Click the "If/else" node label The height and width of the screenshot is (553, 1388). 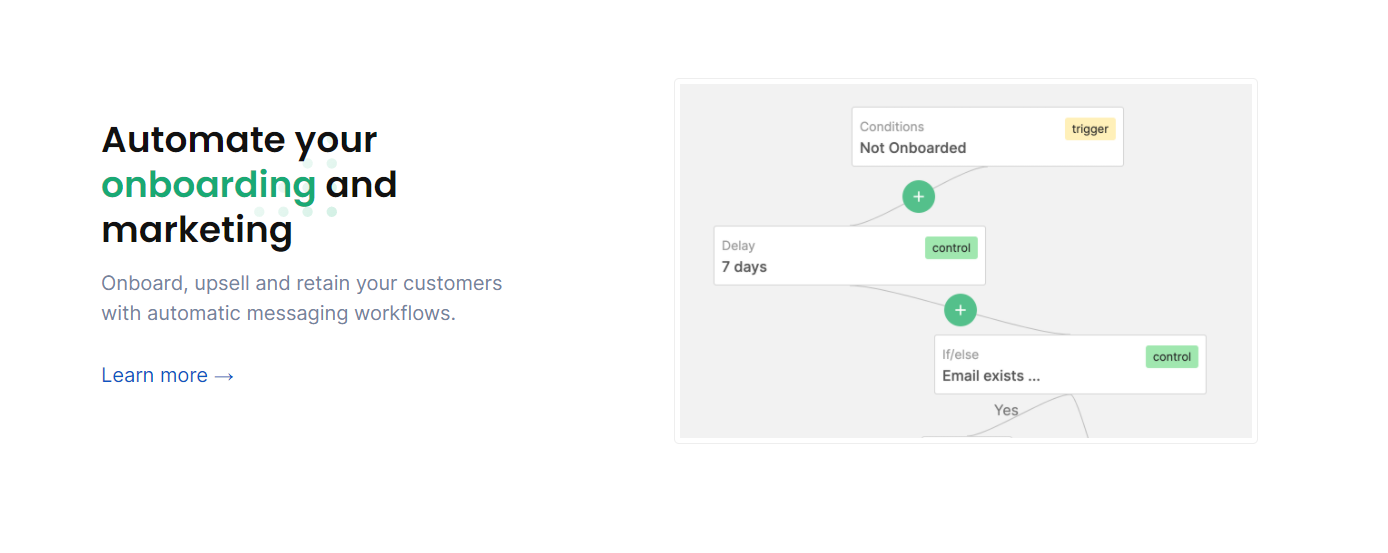point(960,355)
